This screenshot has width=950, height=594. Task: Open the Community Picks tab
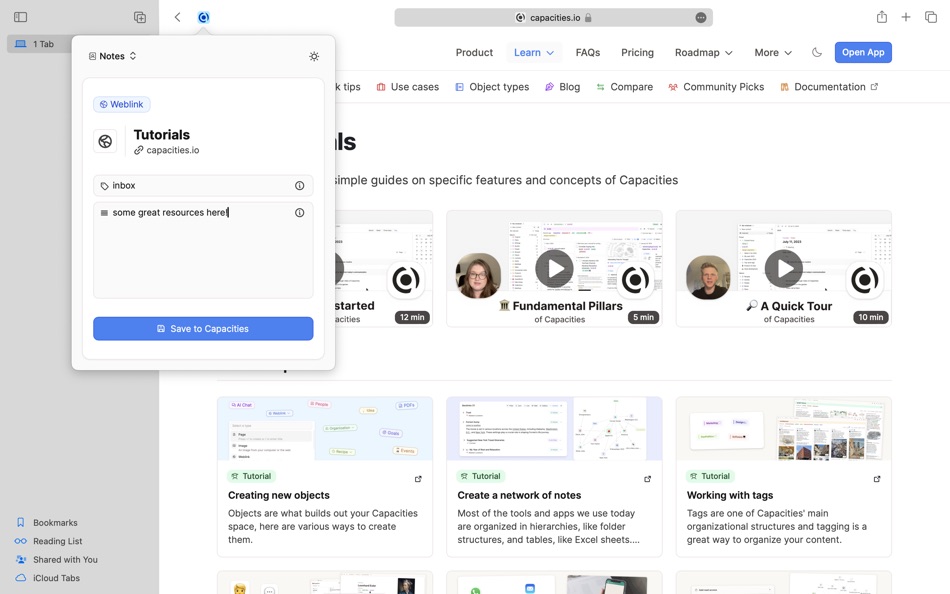716,87
